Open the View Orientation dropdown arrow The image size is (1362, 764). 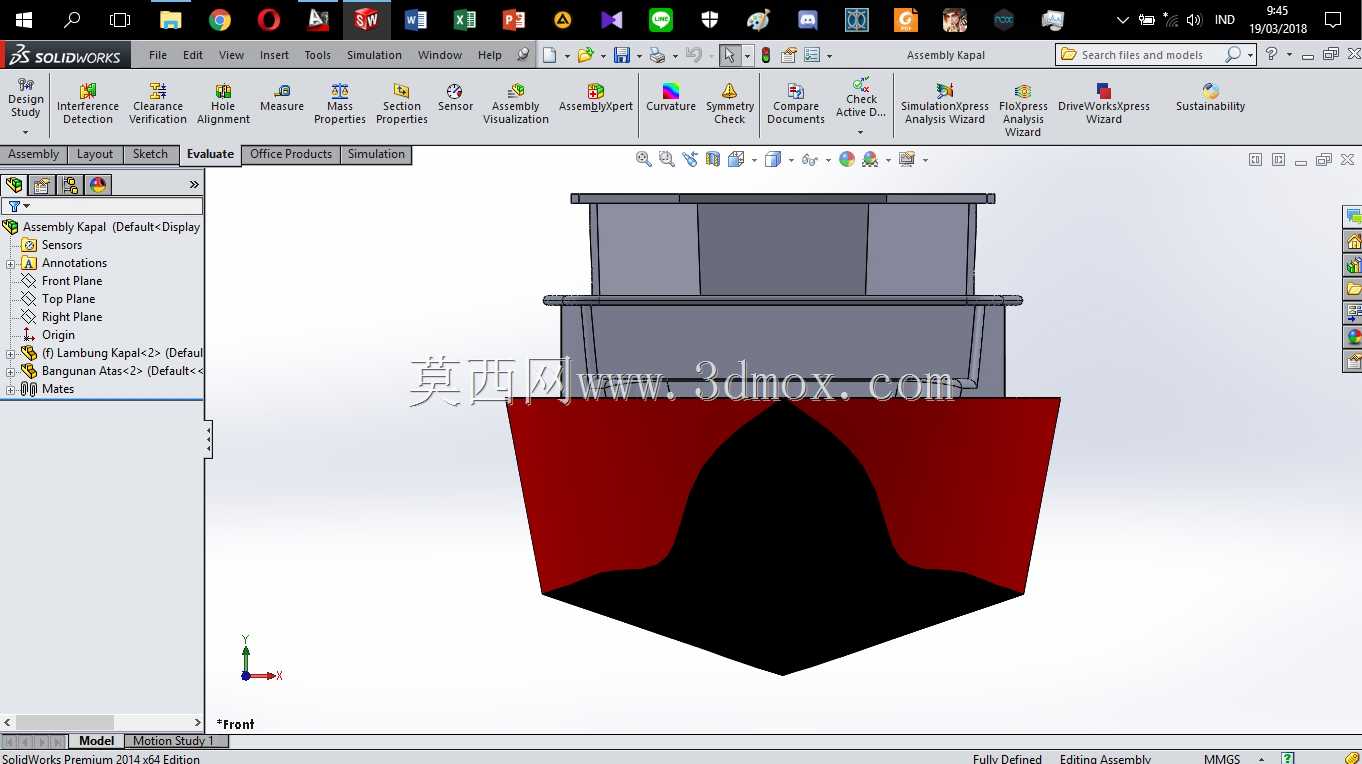coord(755,160)
